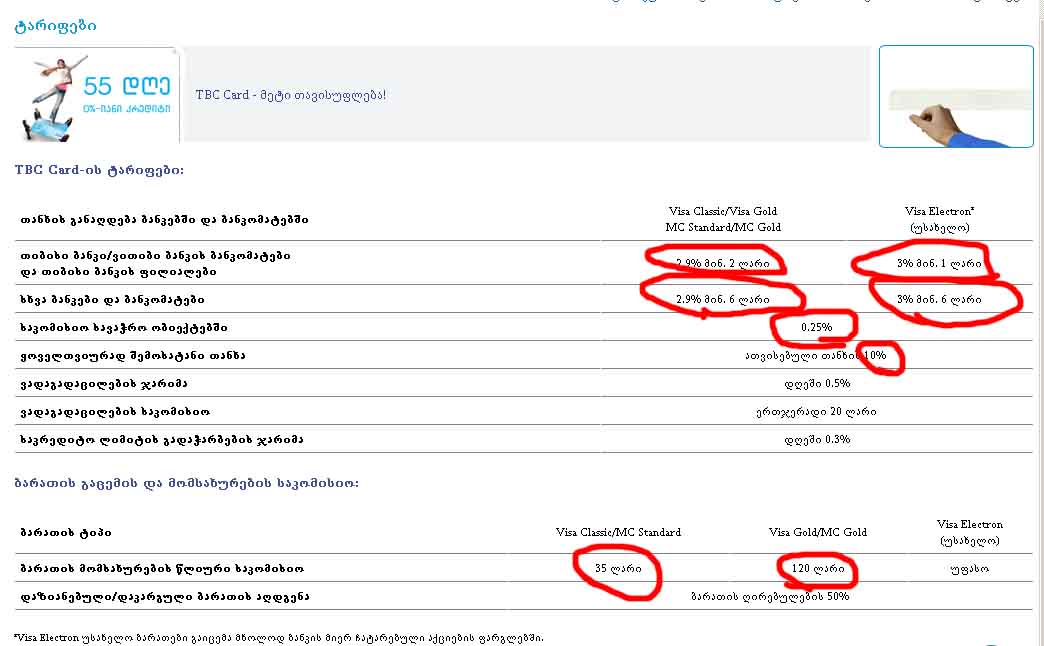Click the 'TBC Card-ის ტარიფები:' section heading

(99, 170)
